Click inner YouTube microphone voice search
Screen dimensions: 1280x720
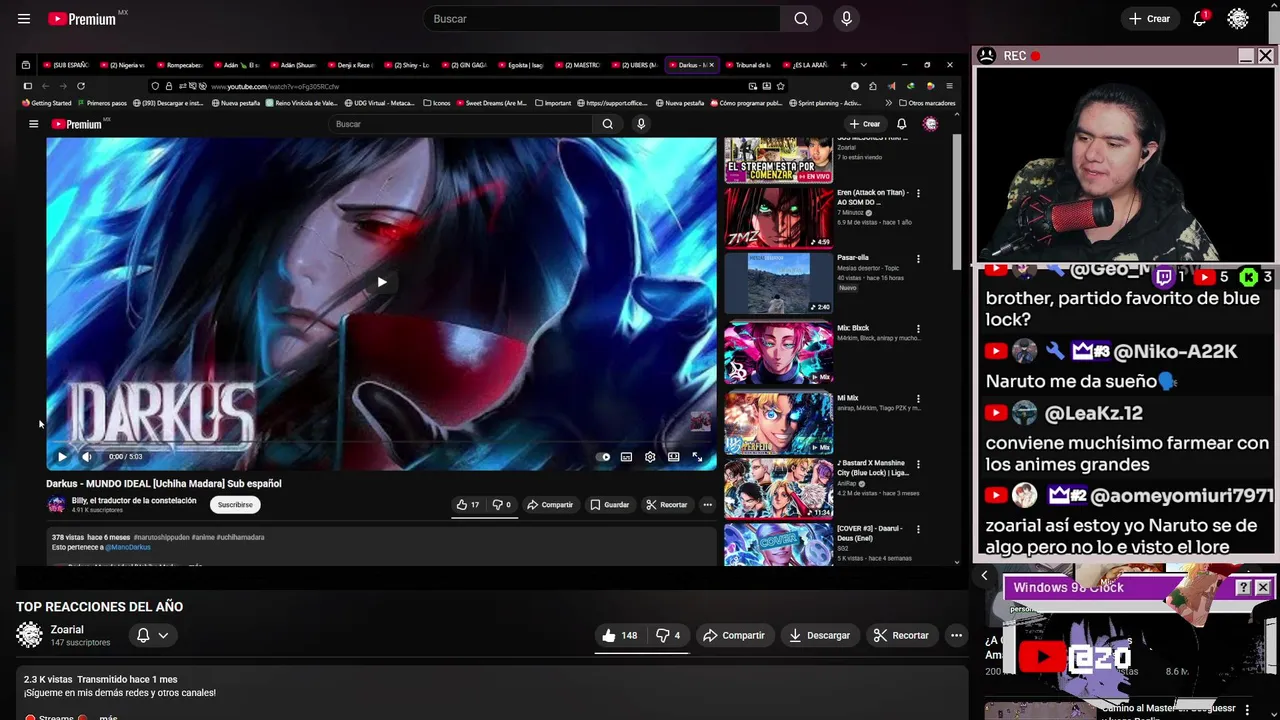(641, 124)
